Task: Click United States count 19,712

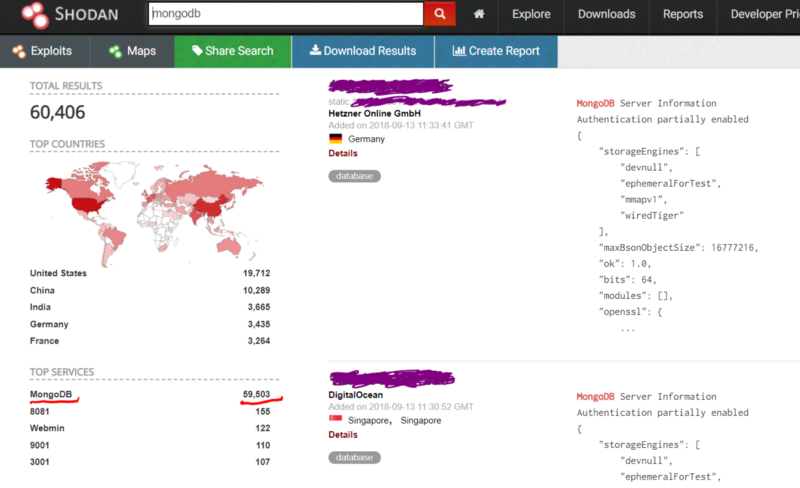Action: click(257, 273)
